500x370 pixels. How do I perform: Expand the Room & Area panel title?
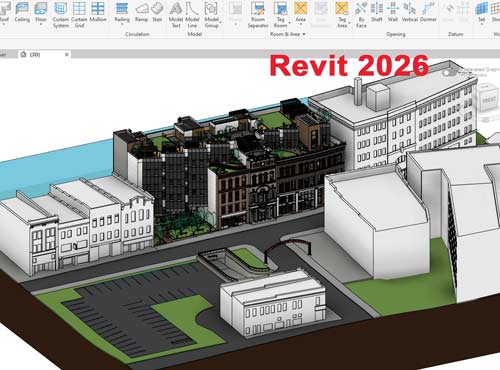click(288, 34)
